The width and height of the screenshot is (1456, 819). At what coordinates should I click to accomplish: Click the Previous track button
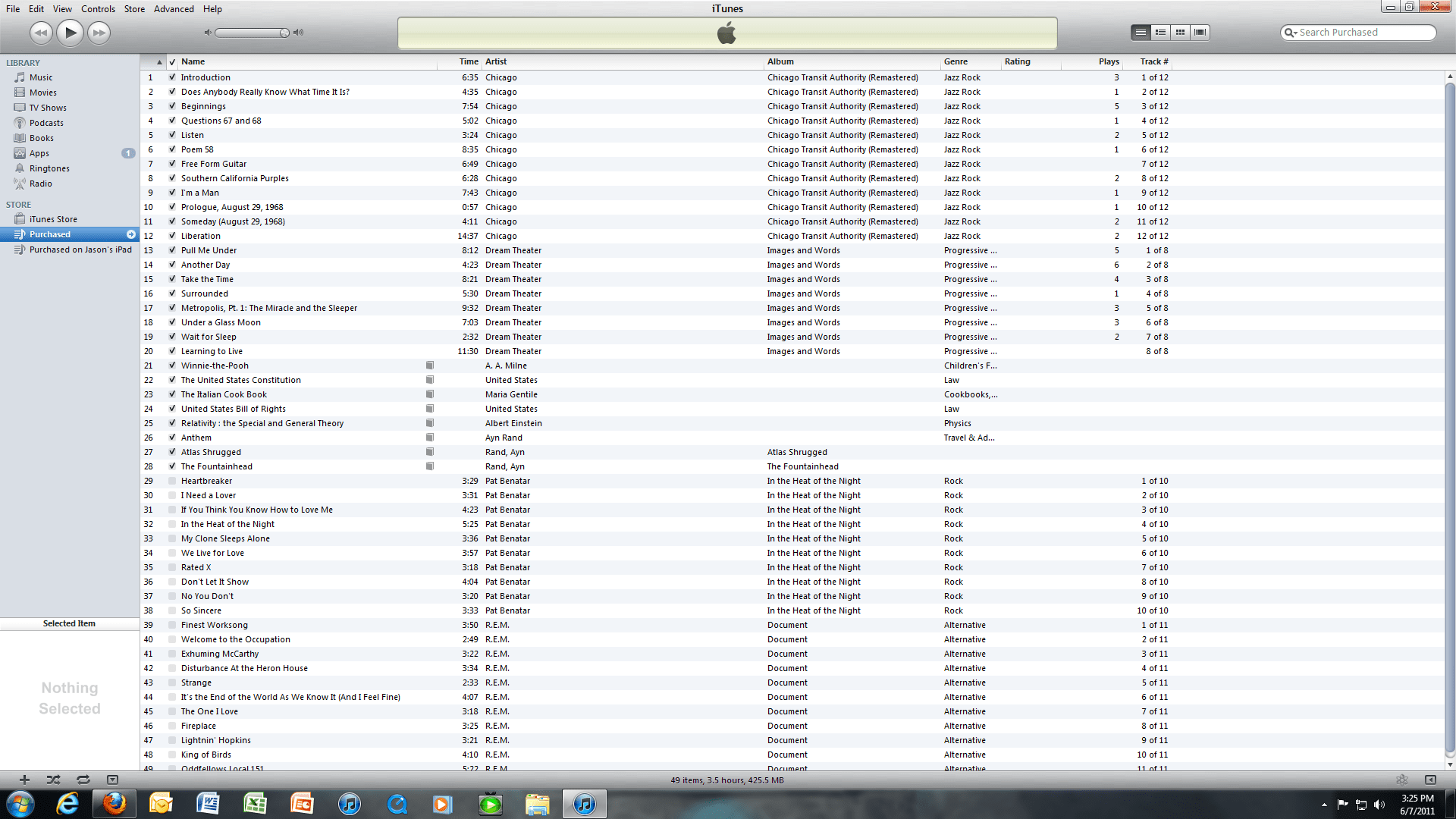click(41, 33)
